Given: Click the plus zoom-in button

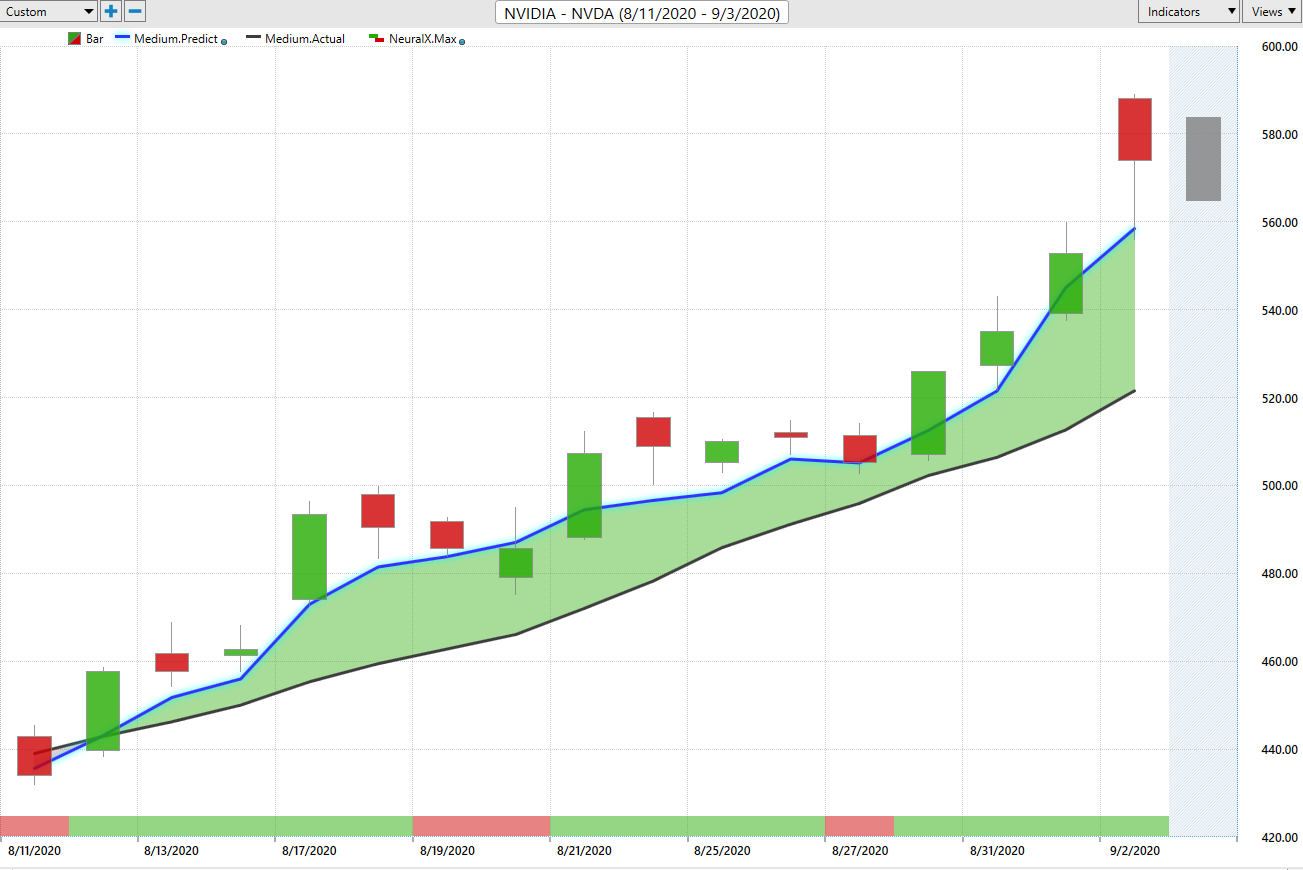Looking at the screenshot, I should 111,12.
